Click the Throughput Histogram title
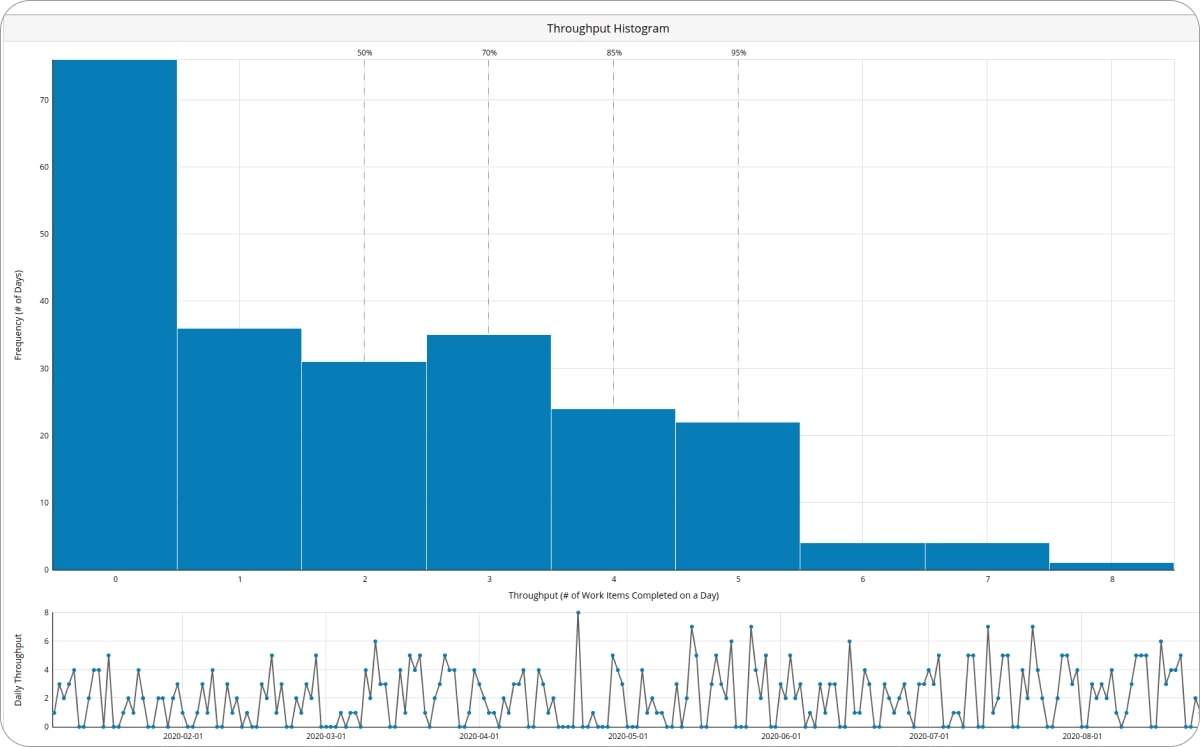Viewport: 1200px width, 747px height. (607, 29)
